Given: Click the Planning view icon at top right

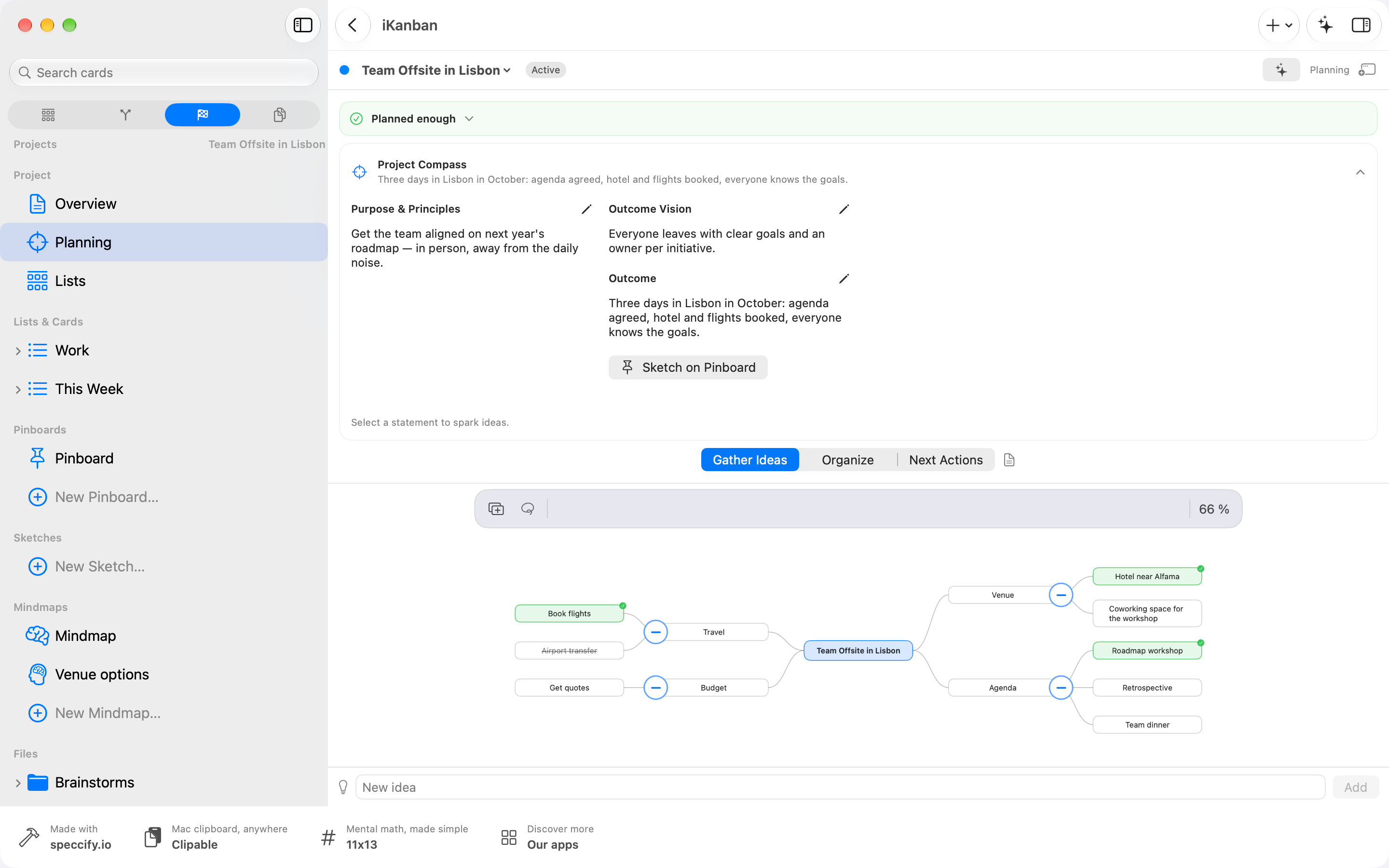Looking at the screenshot, I should [x=1367, y=70].
